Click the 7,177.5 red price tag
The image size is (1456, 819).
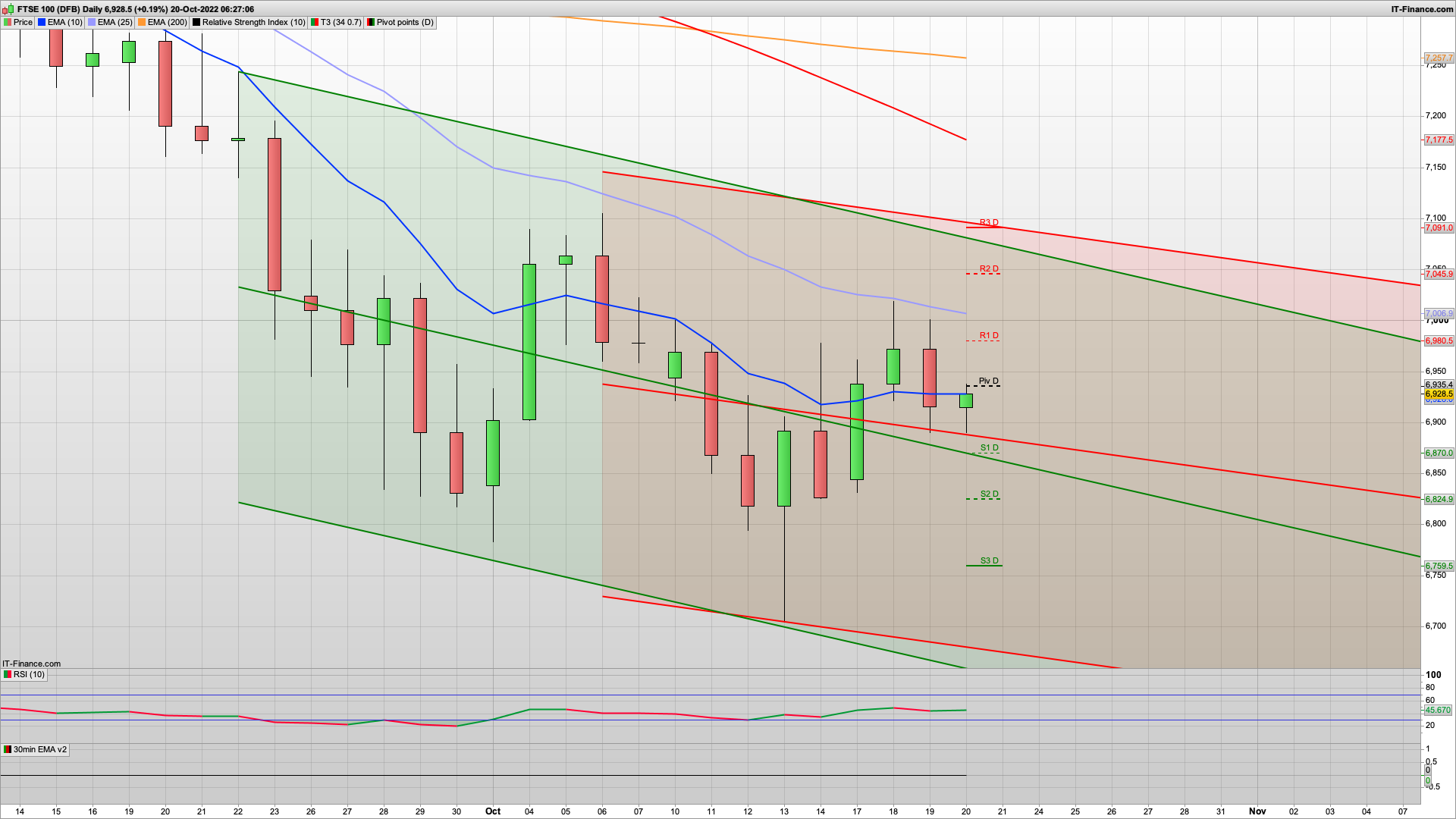coord(1439,140)
